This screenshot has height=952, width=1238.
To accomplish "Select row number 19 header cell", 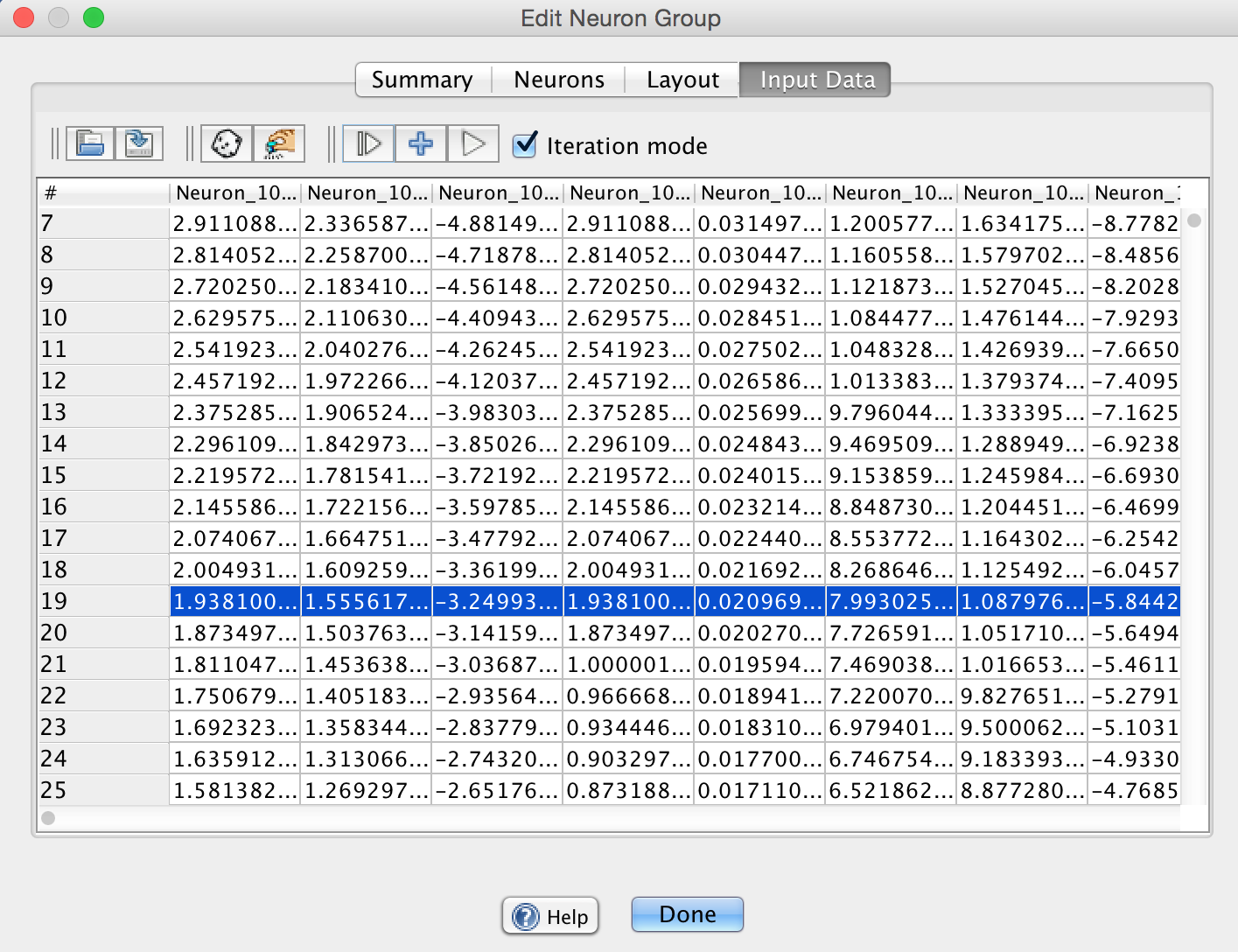I will (x=103, y=601).
